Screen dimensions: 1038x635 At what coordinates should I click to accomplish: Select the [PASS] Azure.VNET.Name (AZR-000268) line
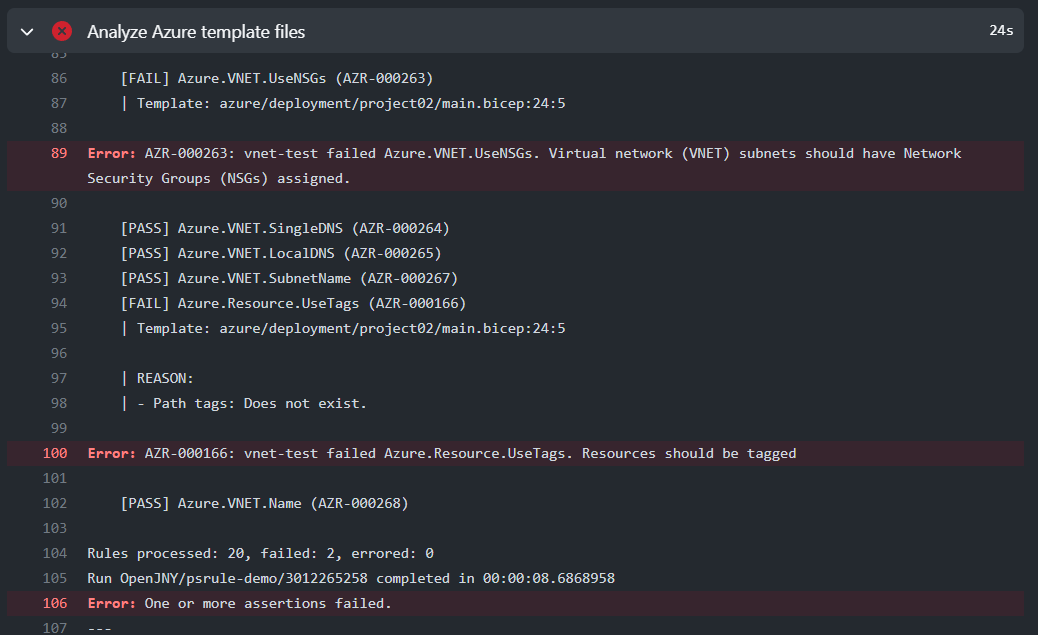[x=264, y=503]
